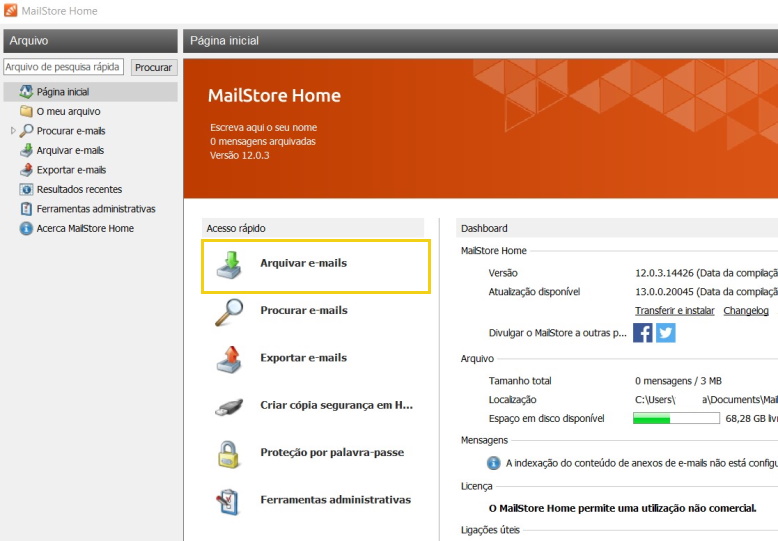
Task: Click the attachment indexing message text
Action: pos(642,463)
